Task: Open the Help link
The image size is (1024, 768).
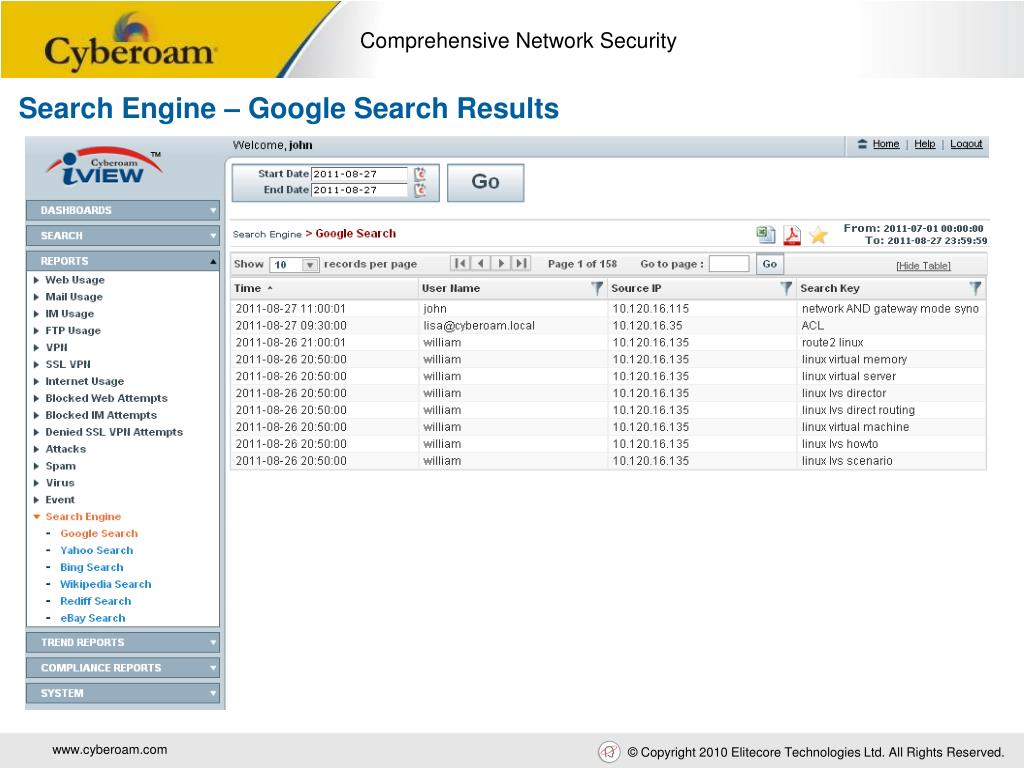Action: 924,144
